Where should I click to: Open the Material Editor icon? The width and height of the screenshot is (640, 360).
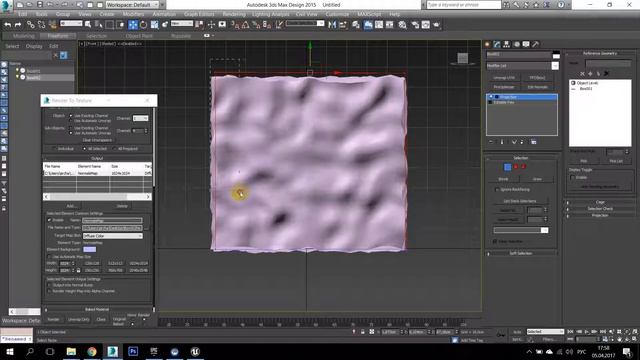pyautogui.click(x=402, y=25)
